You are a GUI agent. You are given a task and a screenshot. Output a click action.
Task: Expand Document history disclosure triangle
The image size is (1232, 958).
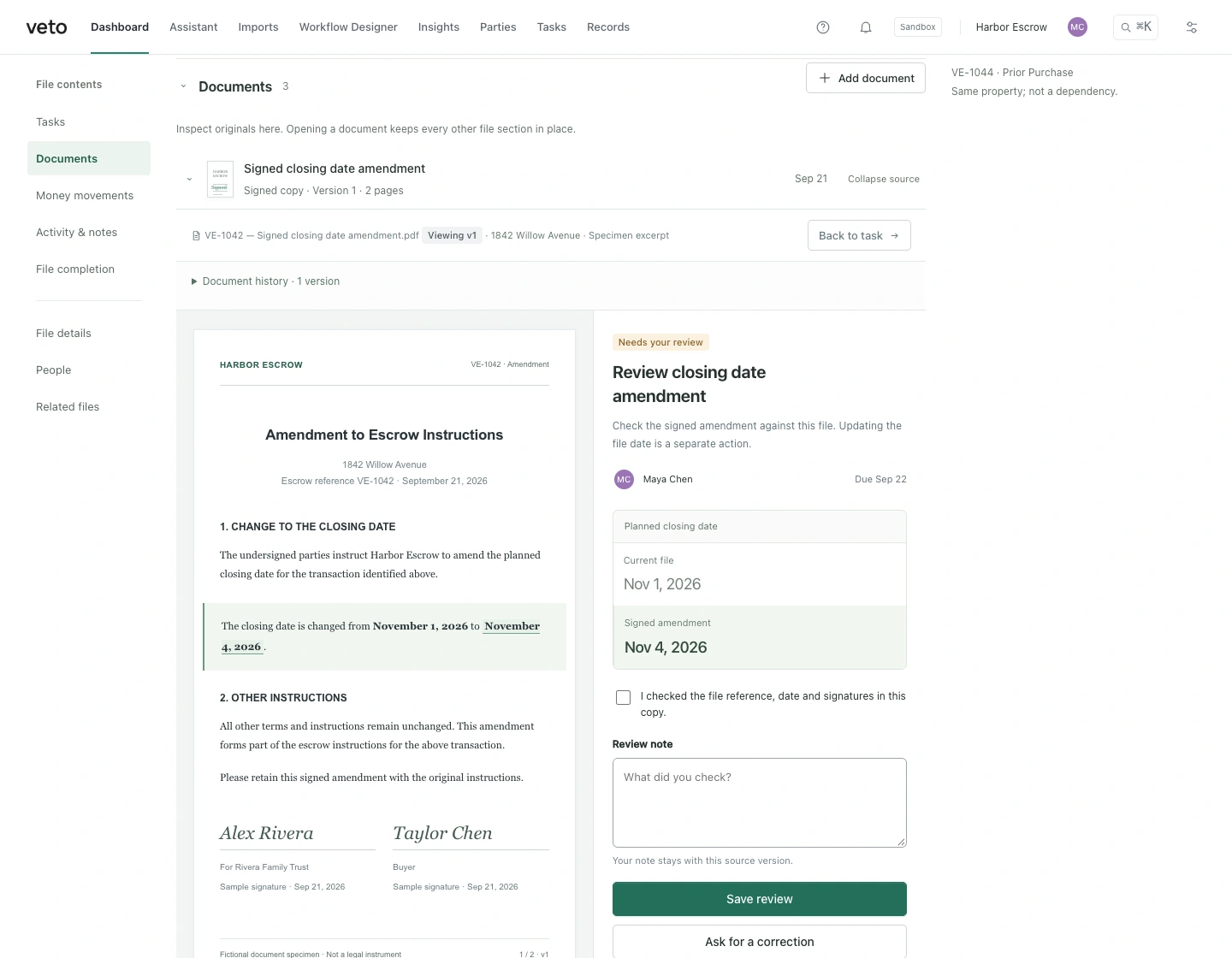(194, 281)
